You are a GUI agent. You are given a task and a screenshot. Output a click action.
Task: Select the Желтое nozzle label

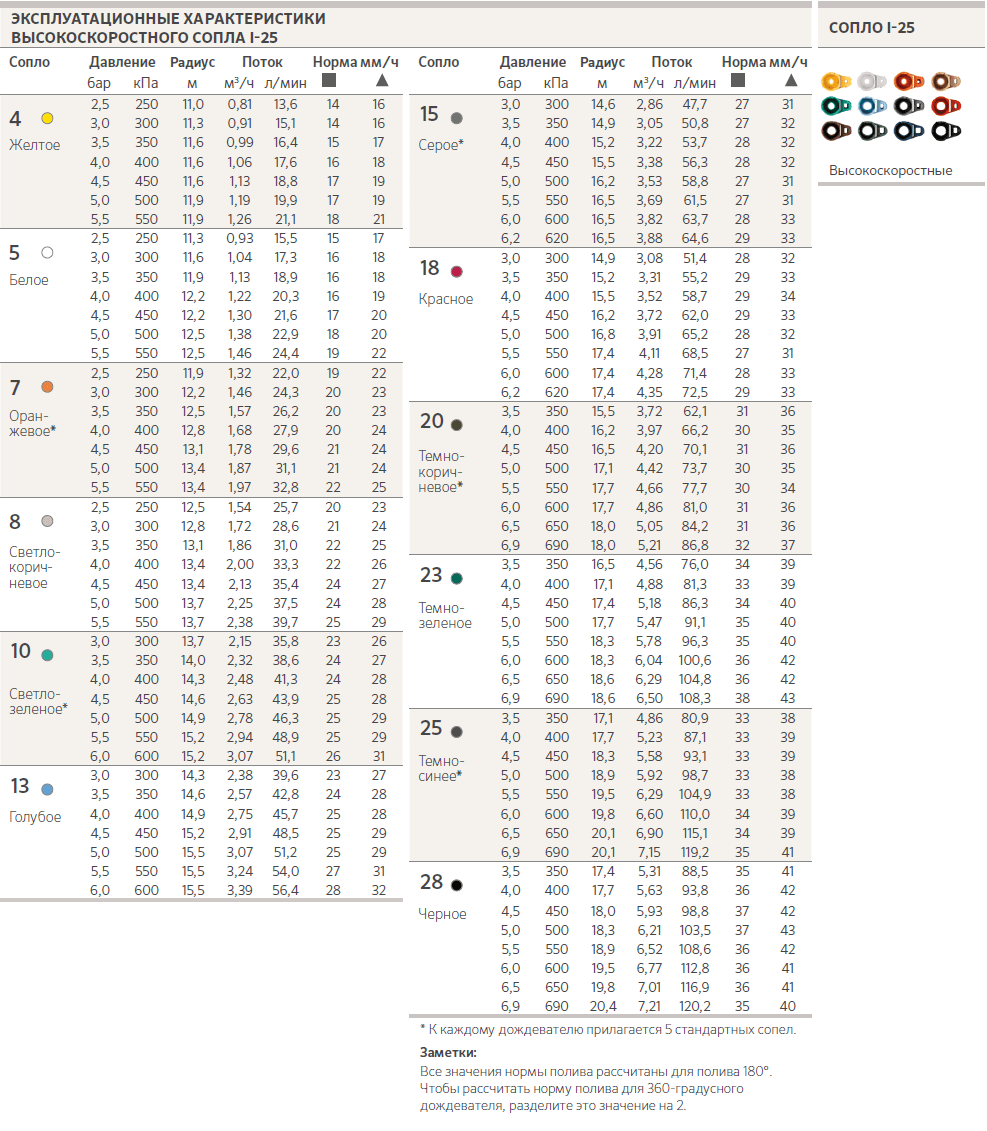(35, 145)
